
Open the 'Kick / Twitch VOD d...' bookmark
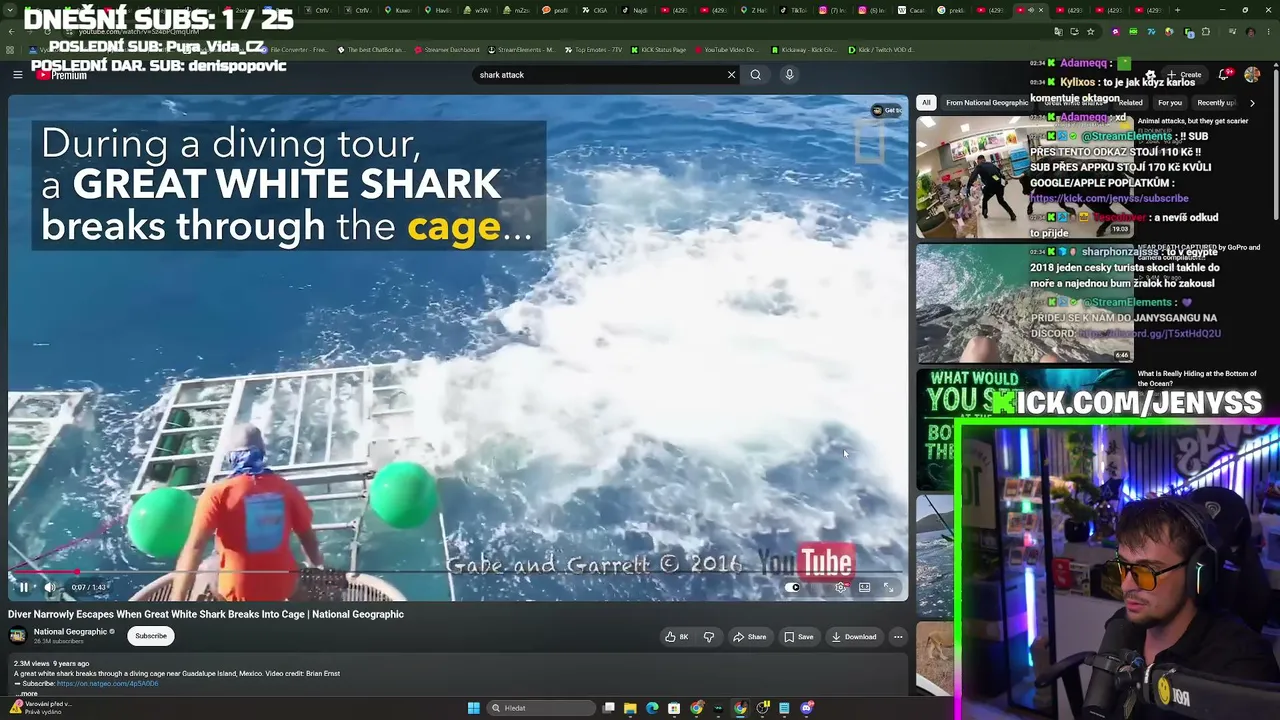point(880,49)
